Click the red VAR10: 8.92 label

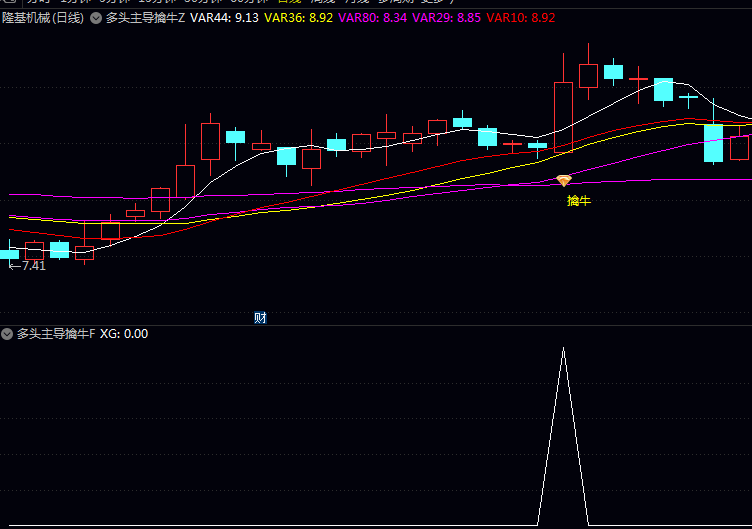pyautogui.click(x=521, y=18)
